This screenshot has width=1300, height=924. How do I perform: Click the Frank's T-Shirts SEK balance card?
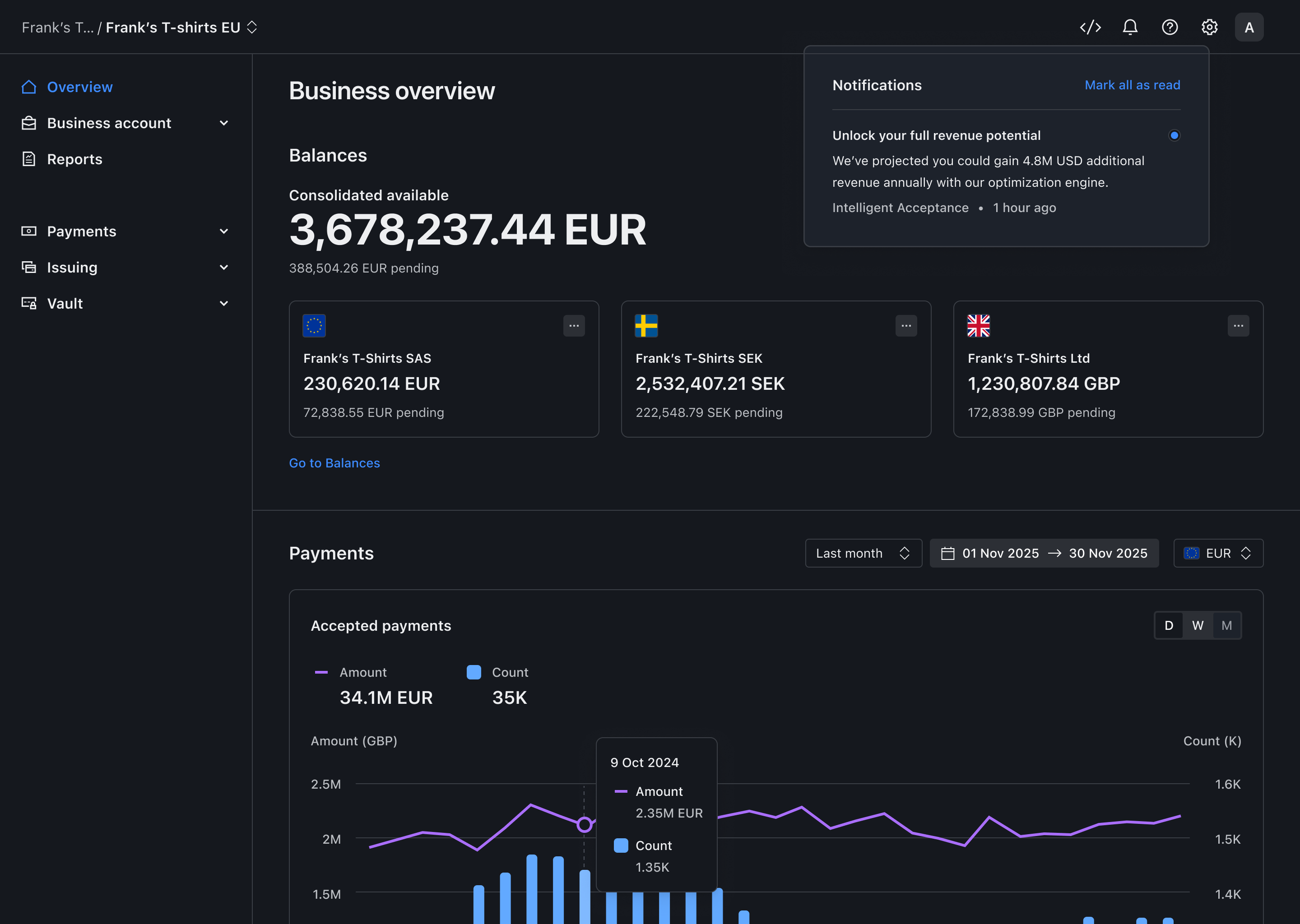click(776, 369)
